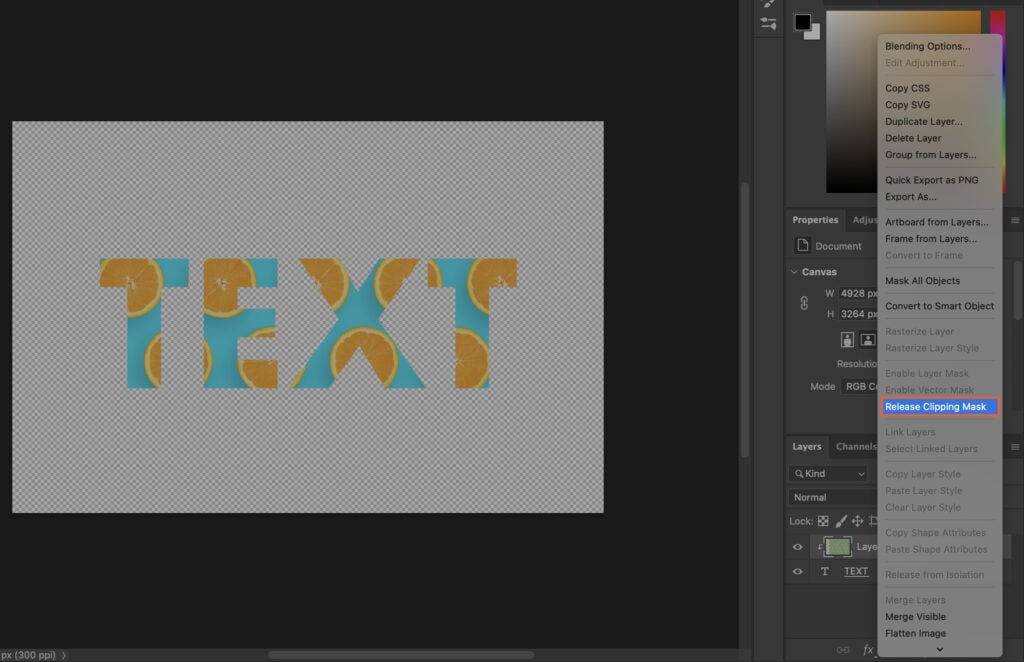Click the Document icon in Properties panel
The image size is (1024, 662).
803,245
